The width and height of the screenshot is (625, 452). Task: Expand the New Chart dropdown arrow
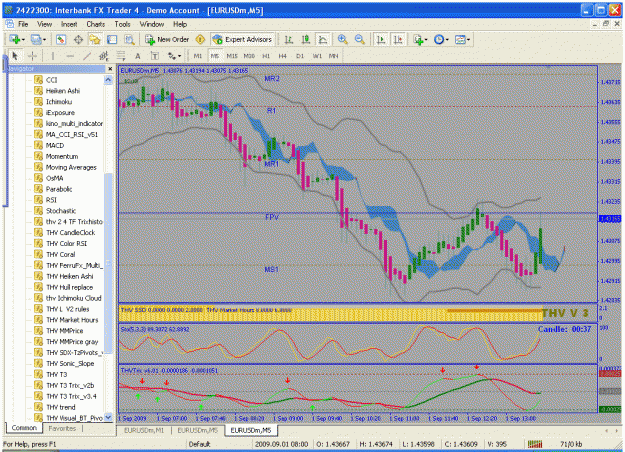[x=24, y=40]
